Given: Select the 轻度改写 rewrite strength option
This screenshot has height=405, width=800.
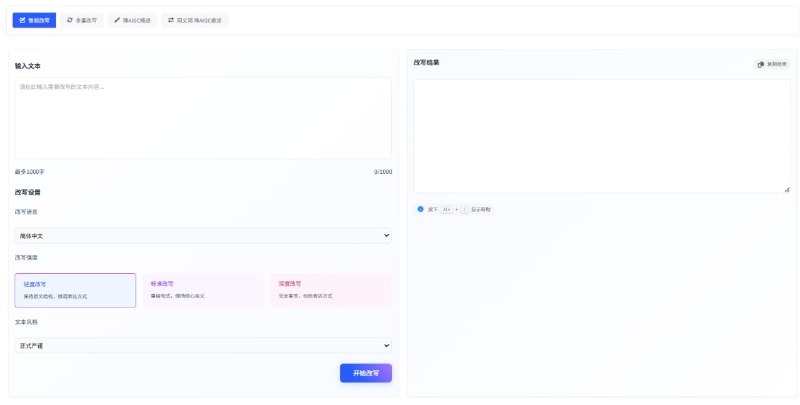Looking at the screenshot, I should pyautogui.click(x=75, y=290).
